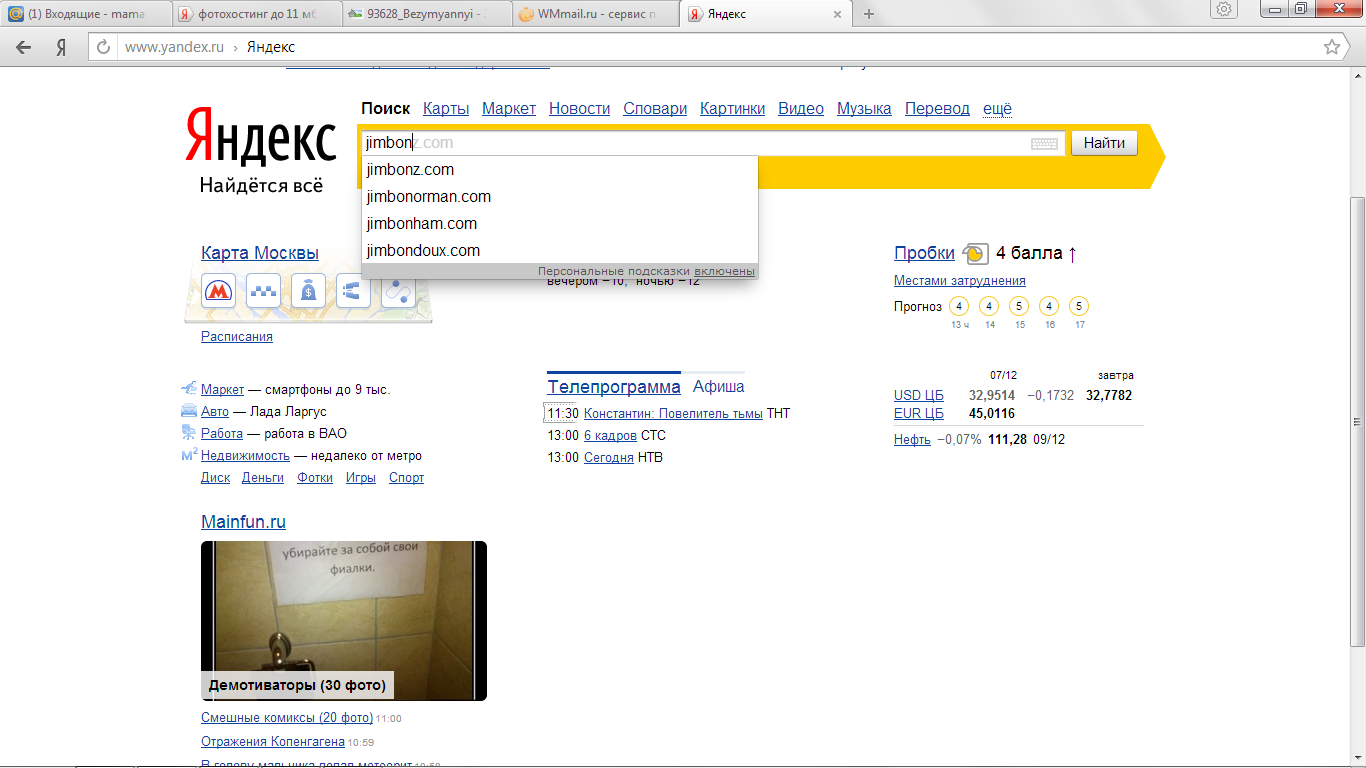Click the forecast circle for 15
The image size is (1366, 768).
(1019, 306)
